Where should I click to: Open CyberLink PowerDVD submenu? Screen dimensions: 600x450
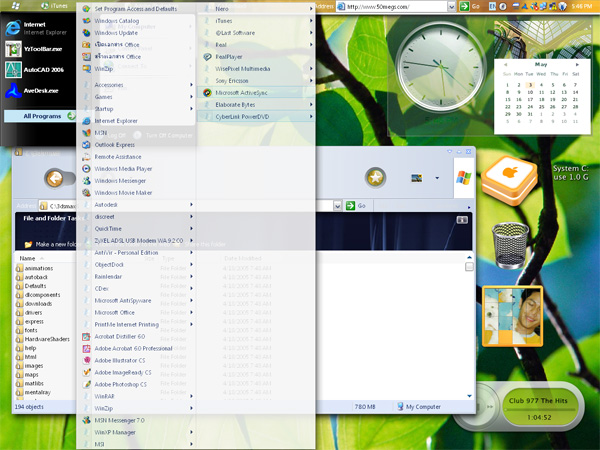[256, 117]
